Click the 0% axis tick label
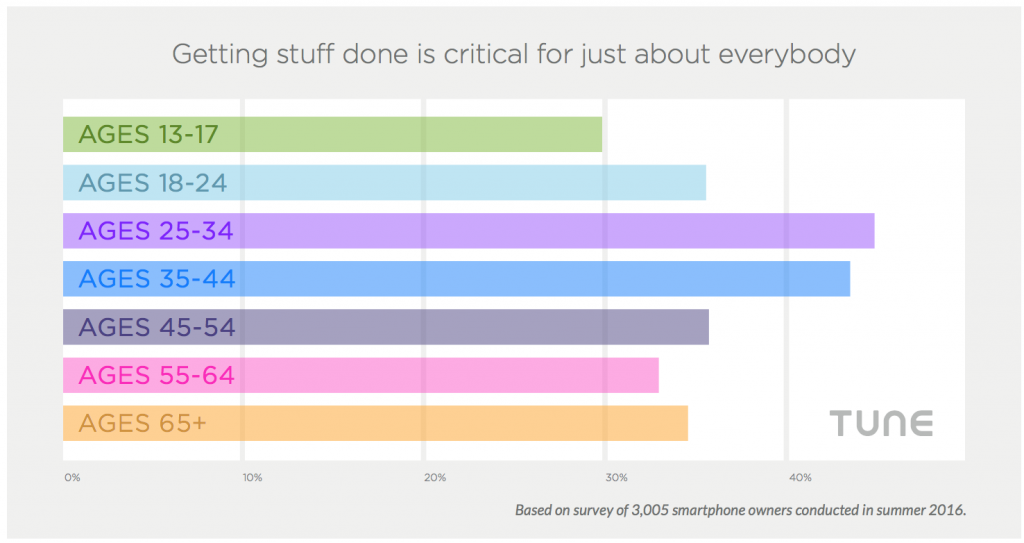 click(72, 478)
